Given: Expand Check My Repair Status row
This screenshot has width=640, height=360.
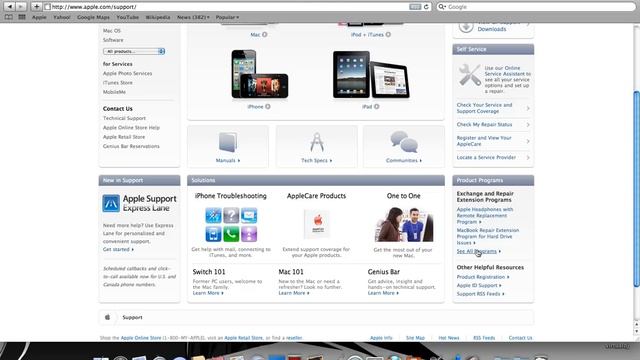Looking at the screenshot, I should point(493,124).
